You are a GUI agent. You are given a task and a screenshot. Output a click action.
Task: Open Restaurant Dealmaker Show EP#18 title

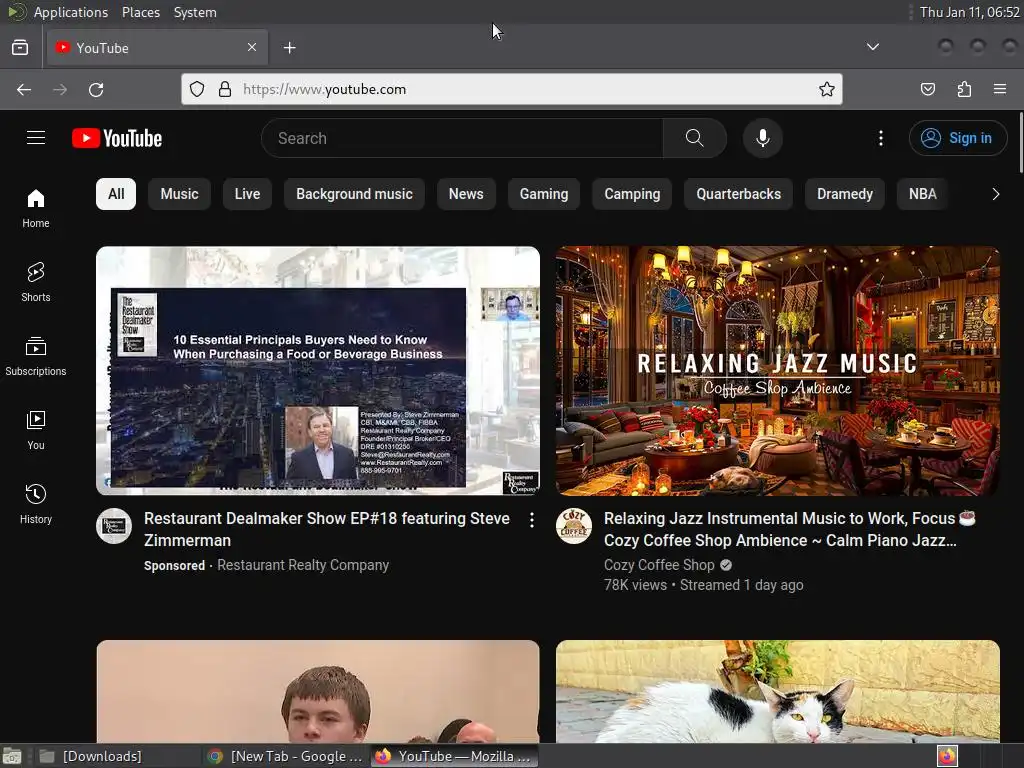coord(327,530)
